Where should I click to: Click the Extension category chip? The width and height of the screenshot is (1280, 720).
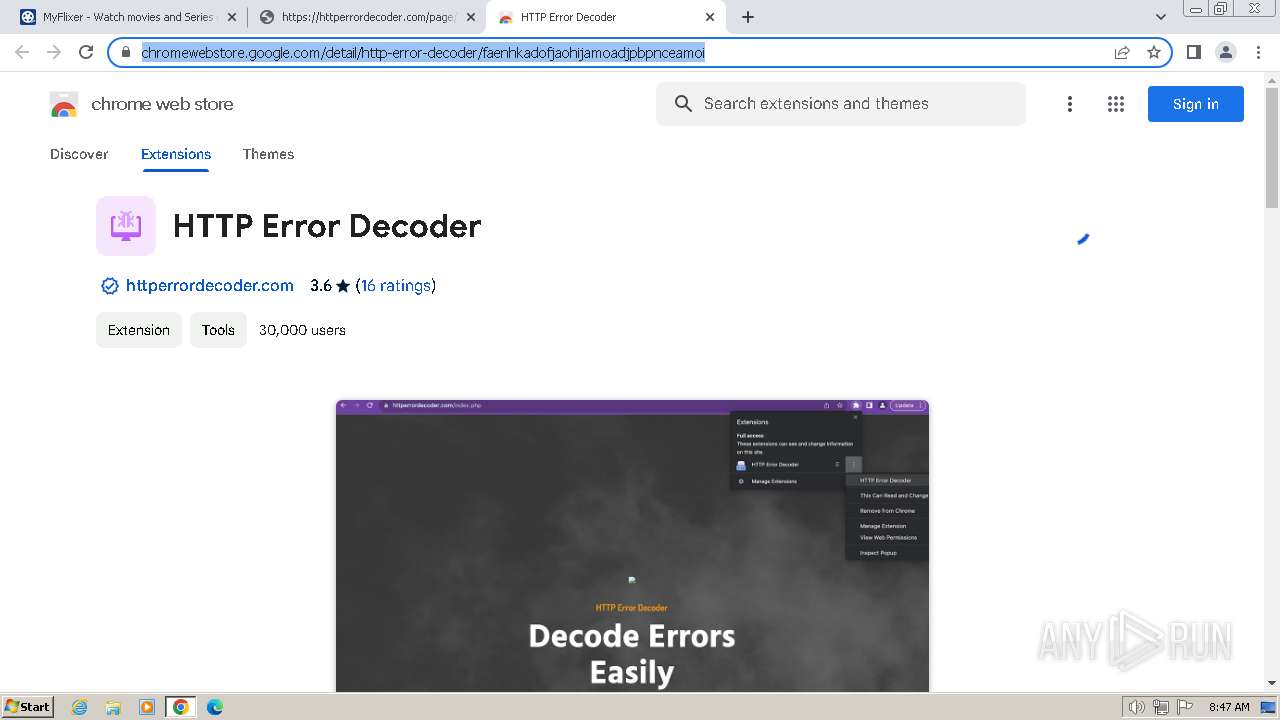pos(139,330)
